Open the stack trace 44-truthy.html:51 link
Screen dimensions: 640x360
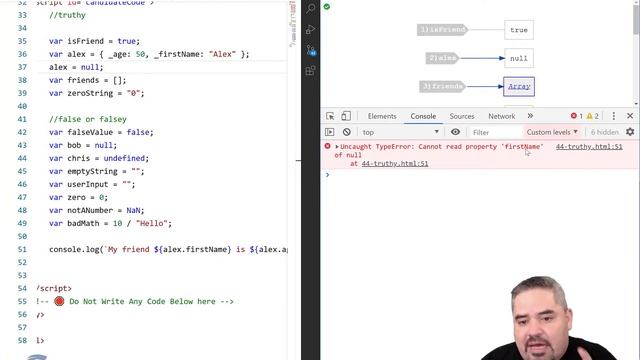coord(395,164)
